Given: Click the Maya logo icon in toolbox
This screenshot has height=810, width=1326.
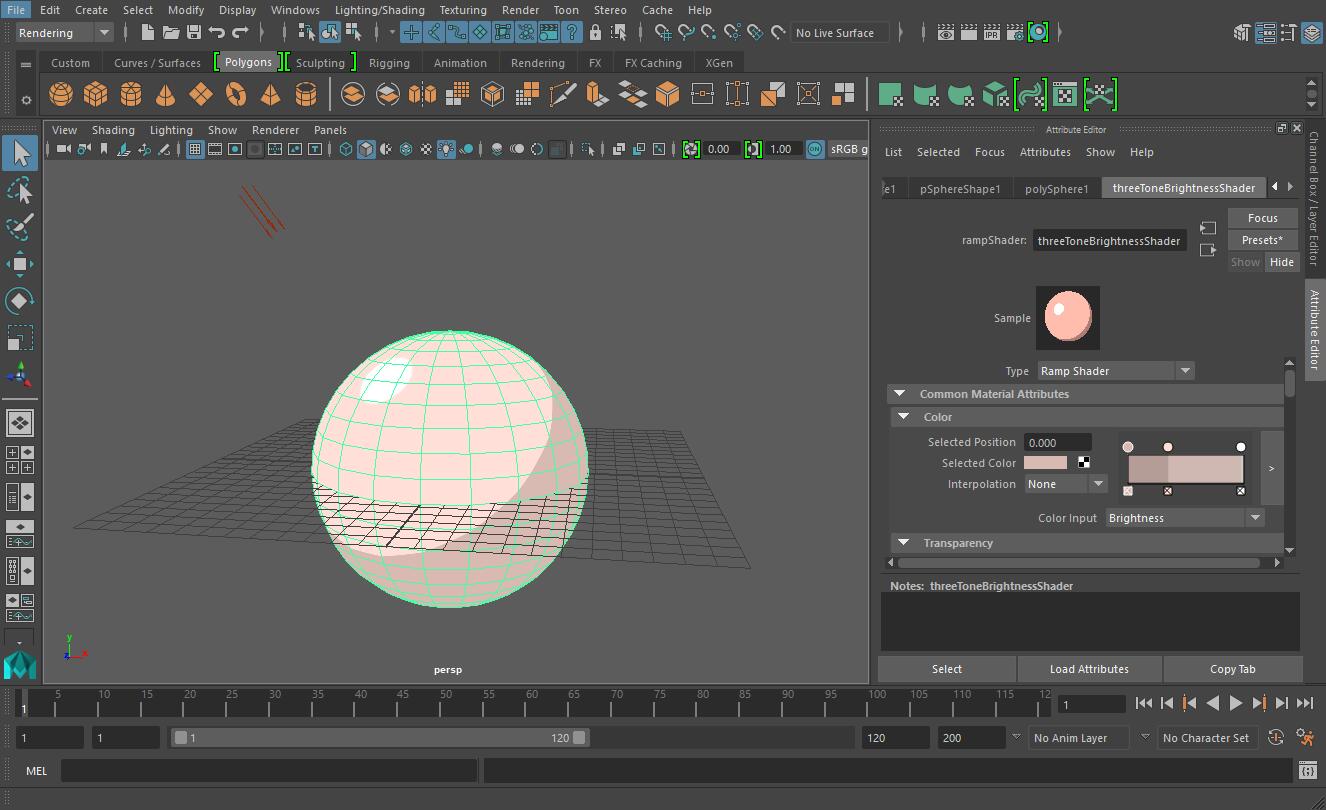Looking at the screenshot, I should click(x=20, y=665).
